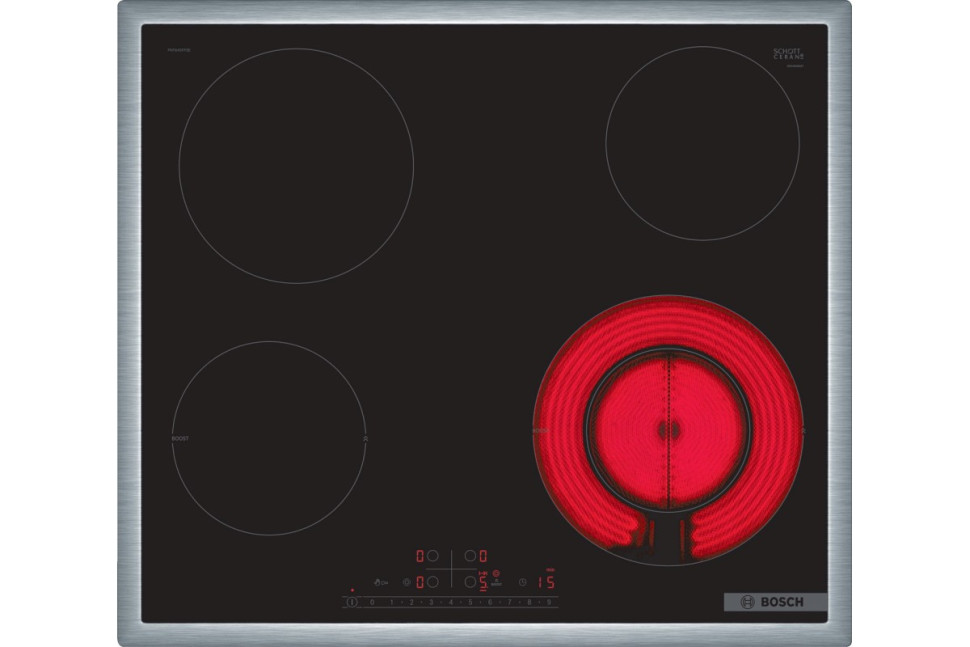Set heat level 9 on the slider
Screen dimensions: 970x647
[x=549, y=602]
